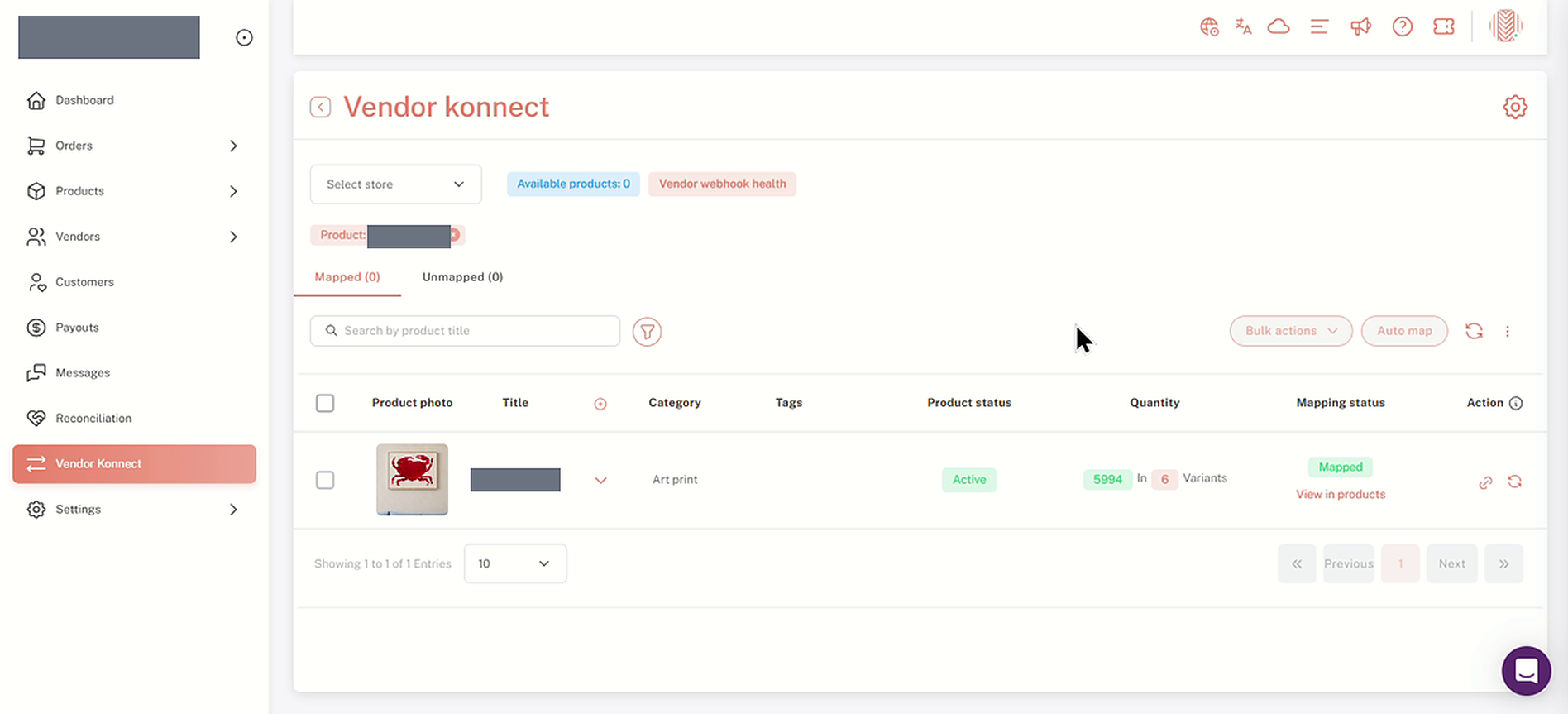Go back using arrow beside Vendor konnect
1568x714 pixels.
click(321, 107)
